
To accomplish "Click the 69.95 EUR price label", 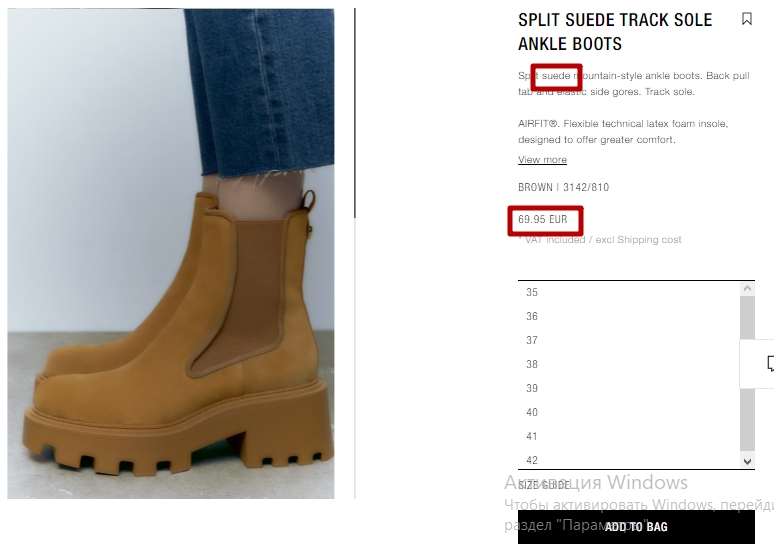I will coord(542,219).
